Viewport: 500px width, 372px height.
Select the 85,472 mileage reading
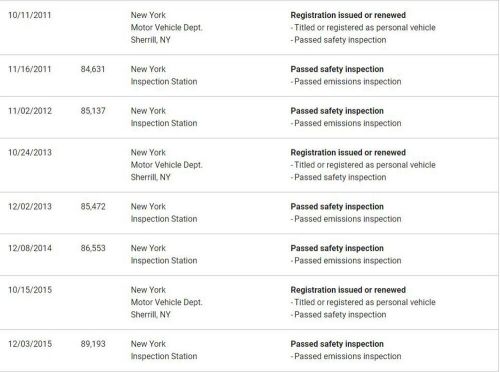point(93,207)
